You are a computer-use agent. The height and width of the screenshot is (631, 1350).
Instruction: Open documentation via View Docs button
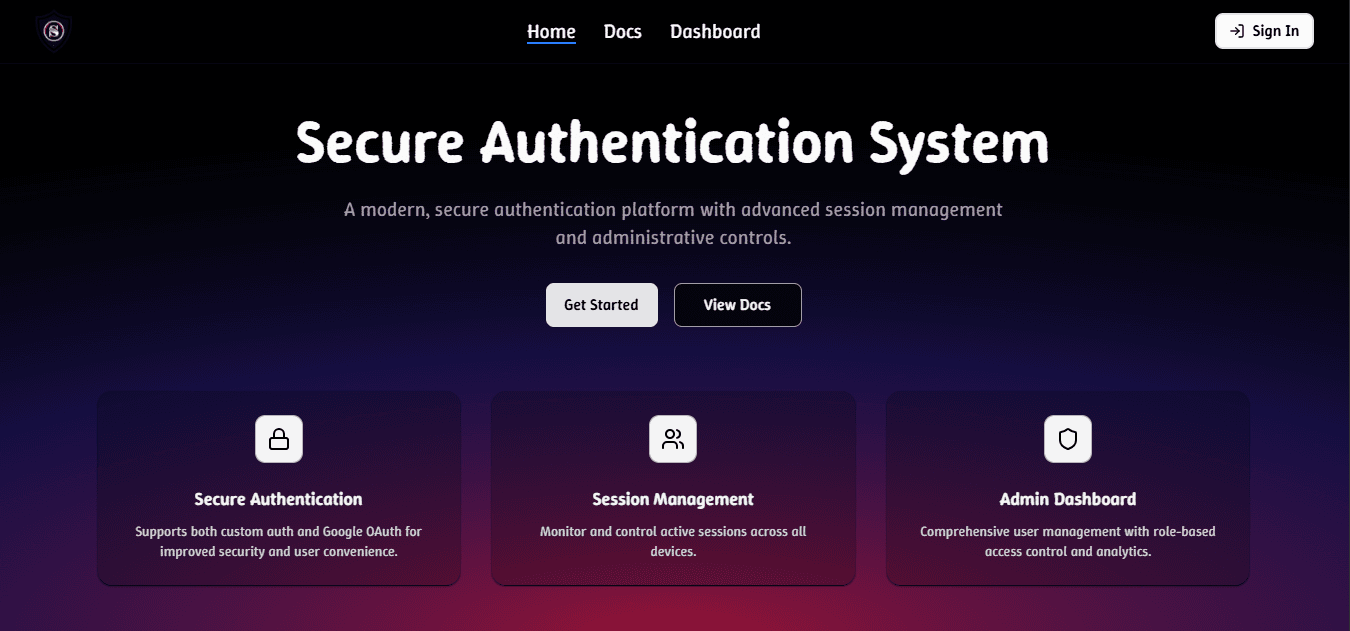point(737,305)
